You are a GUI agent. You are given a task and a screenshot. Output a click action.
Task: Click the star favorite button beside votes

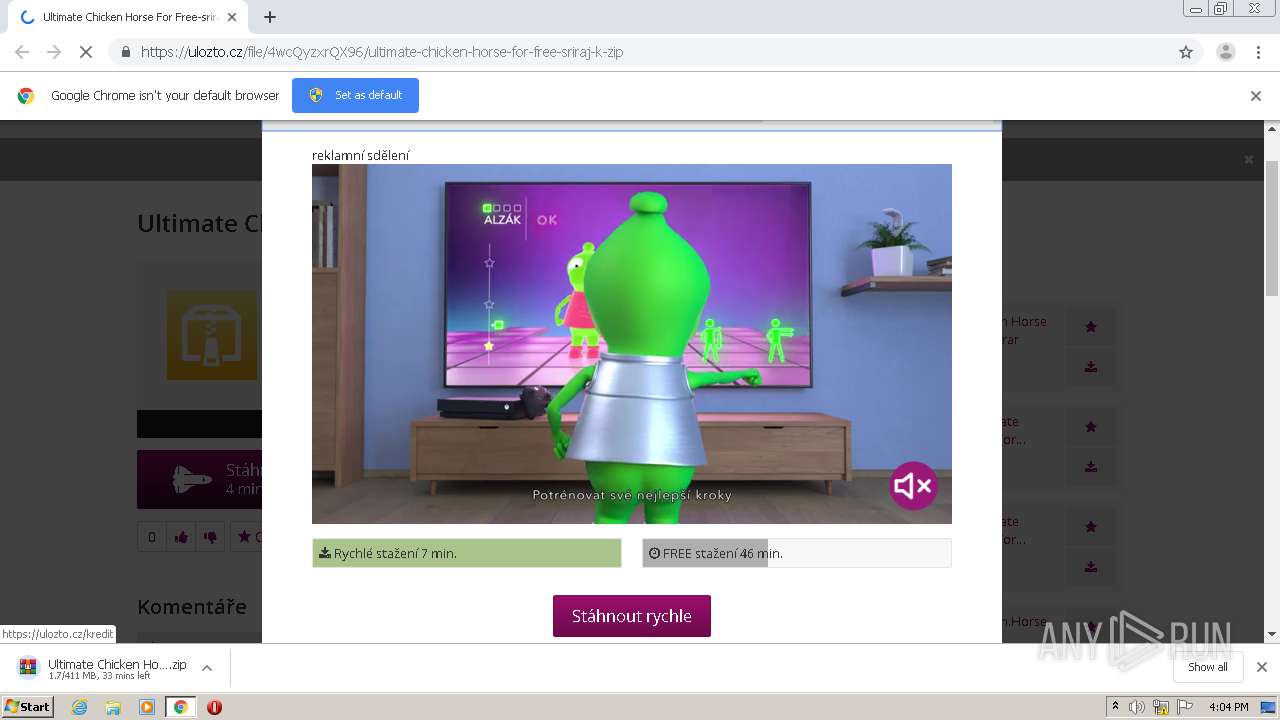point(246,537)
